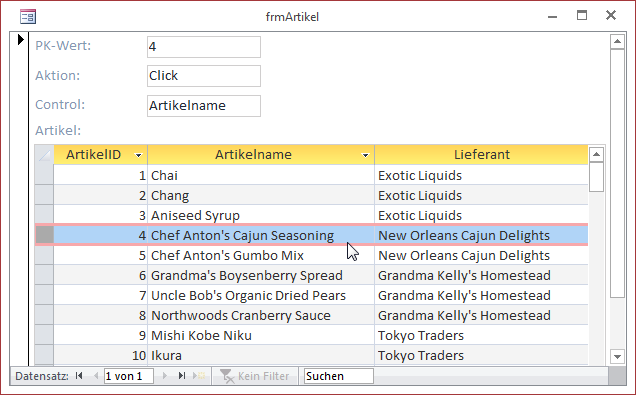Screen dimensions: 636x395
Task: Create new record via navigation bar
Action: 199,376
